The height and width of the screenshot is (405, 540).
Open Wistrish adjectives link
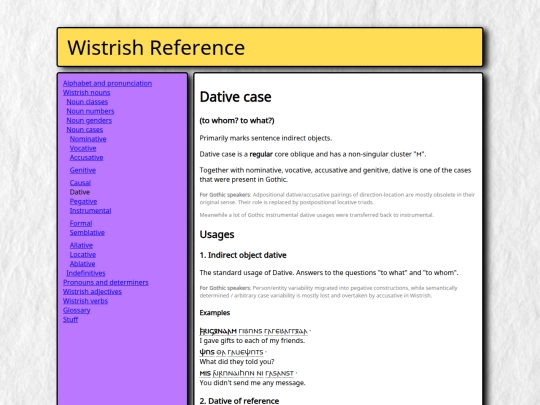pyautogui.click(x=92, y=292)
